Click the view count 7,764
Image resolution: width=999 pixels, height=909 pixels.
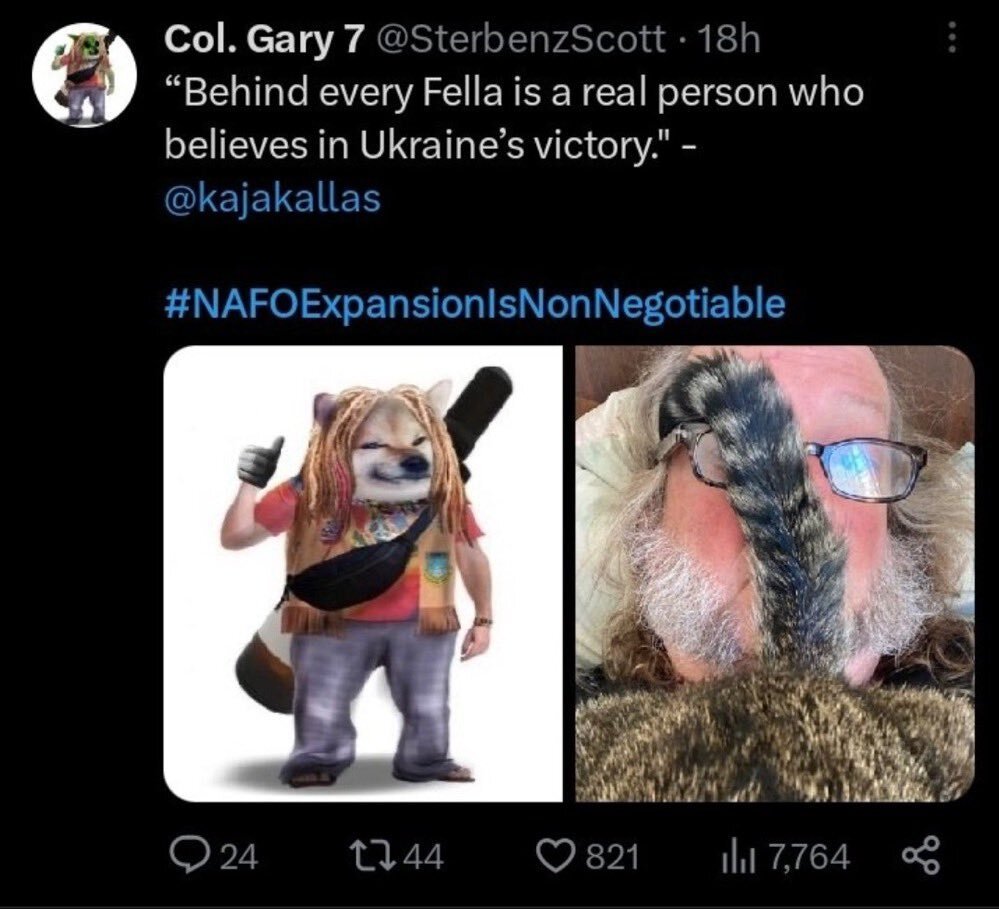coord(810,857)
